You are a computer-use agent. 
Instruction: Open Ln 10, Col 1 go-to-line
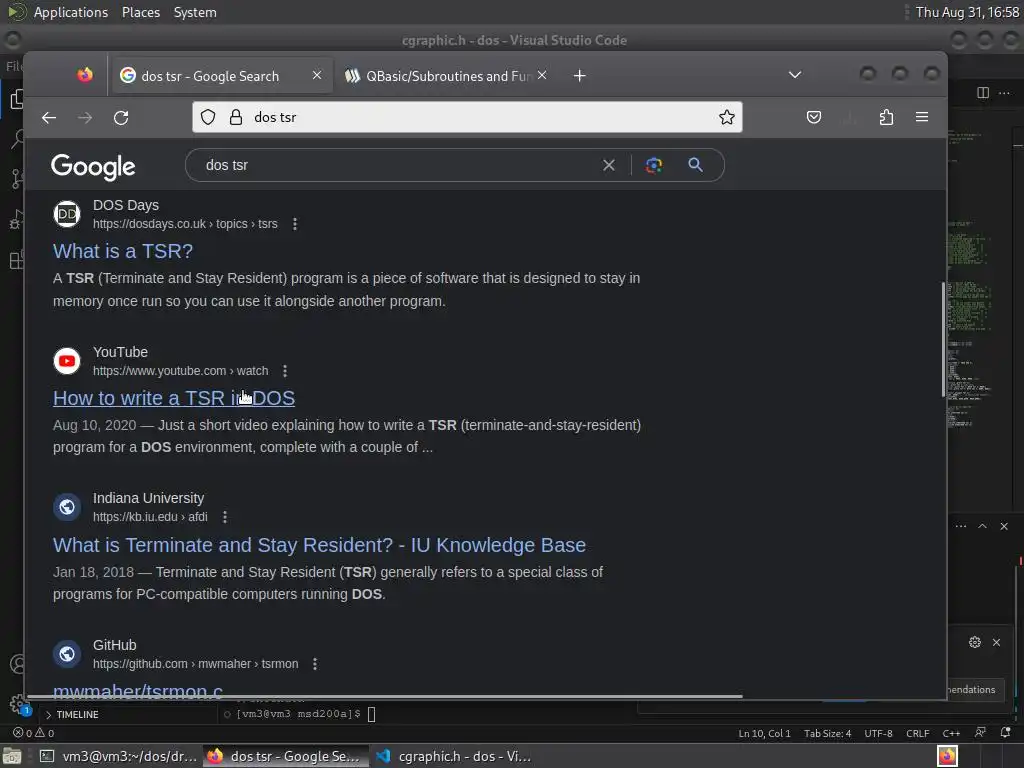click(x=764, y=733)
